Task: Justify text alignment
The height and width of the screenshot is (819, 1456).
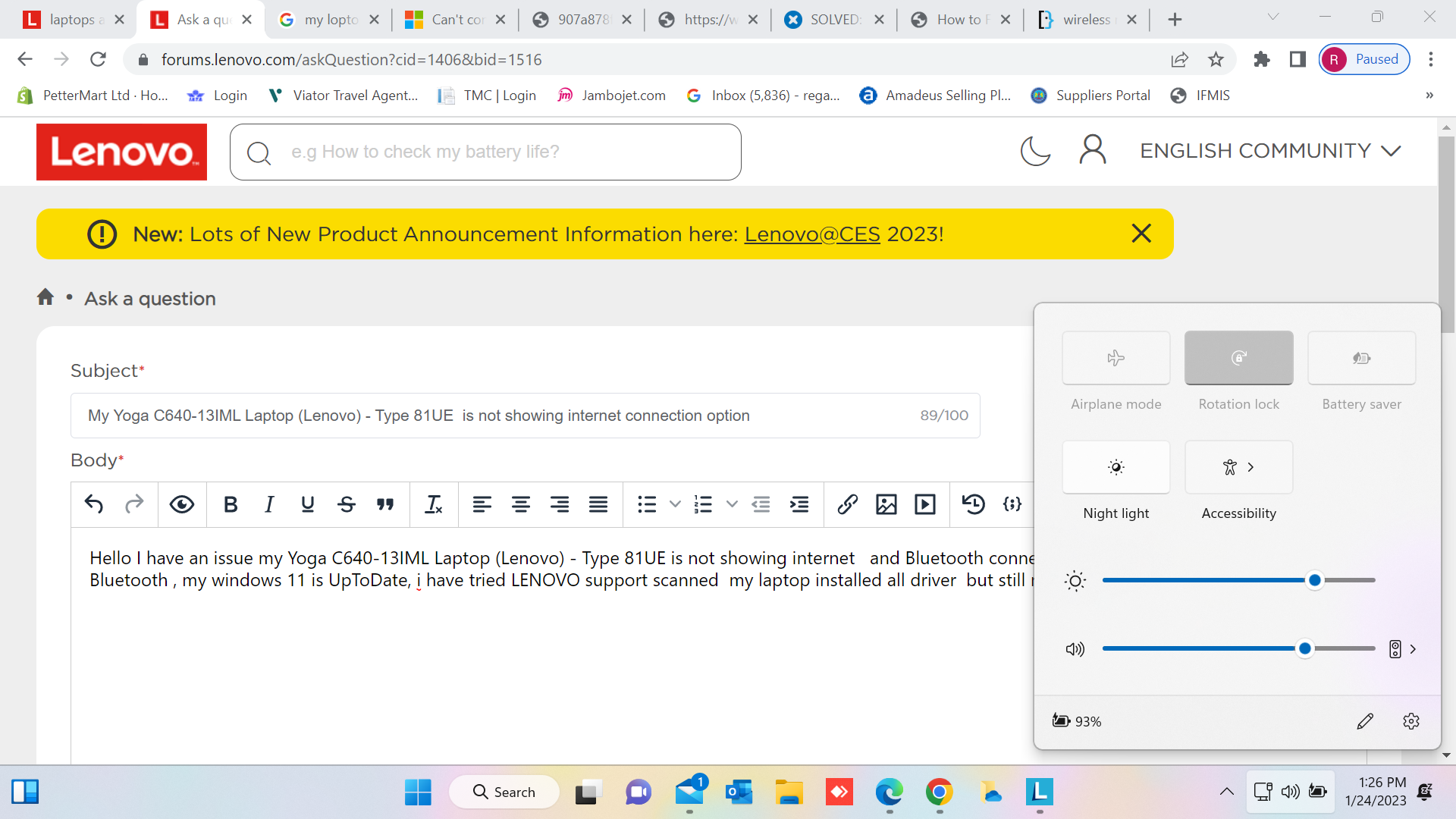Action: point(598,504)
